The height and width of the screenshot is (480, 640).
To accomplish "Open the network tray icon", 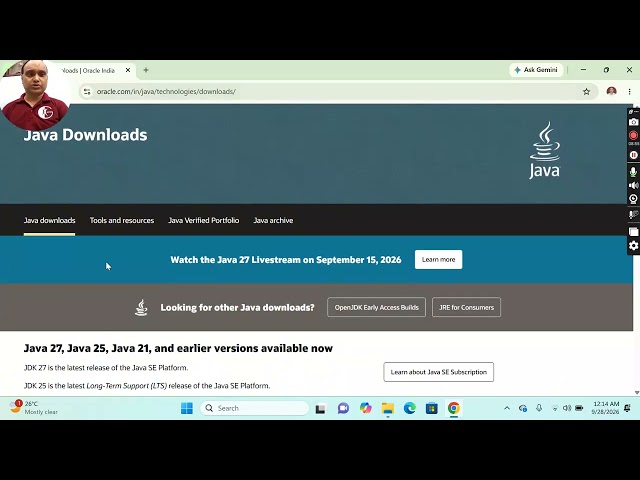I will pos(555,408).
